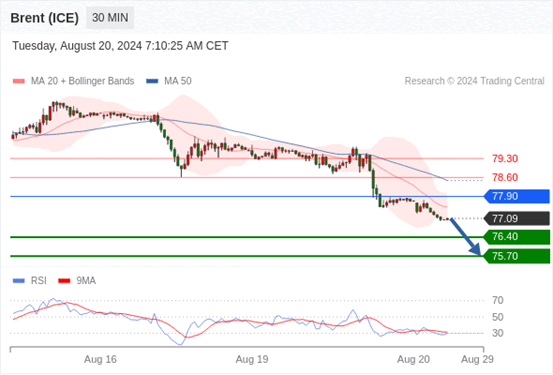Image resolution: width=553 pixels, height=375 pixels.
Task: Click the 30 MIN timeframe button
Action: click(x=110, y=18)
